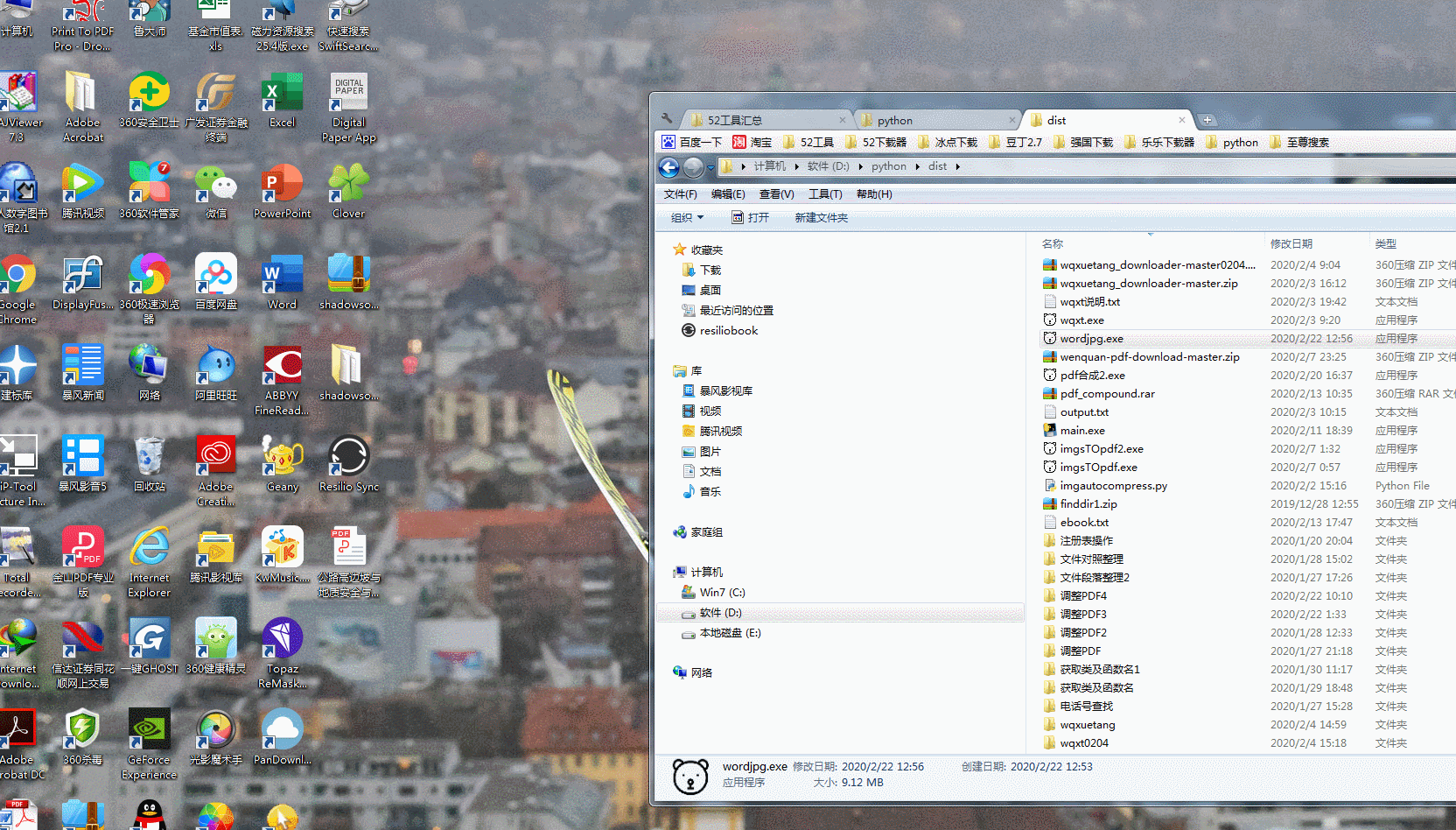The image size is (1456, 830).
Task: Switch to the 52工具汇总 tab
Action: [767, 120]
